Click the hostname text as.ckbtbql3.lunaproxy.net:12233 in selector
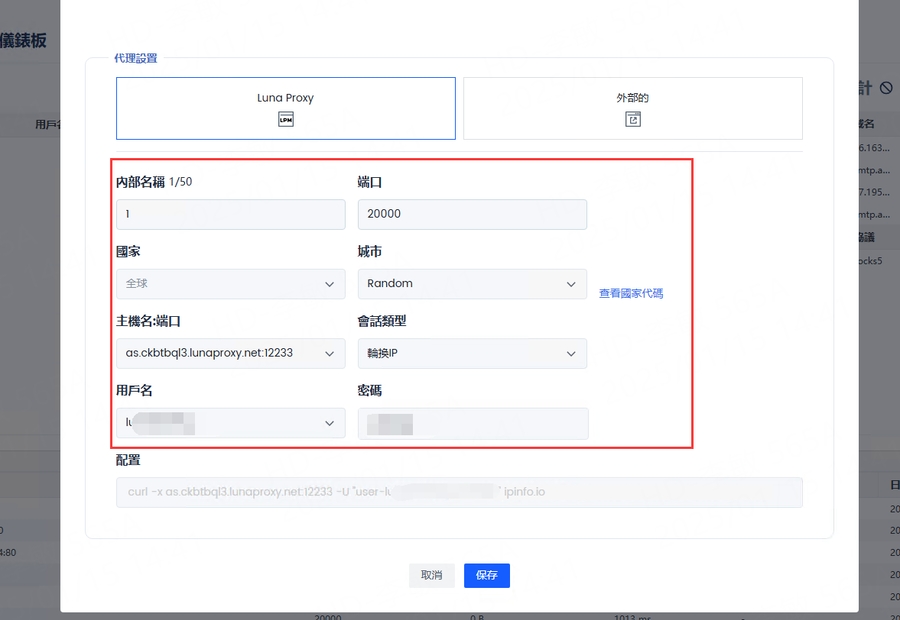Viewport: 900px width, 620px height. [209, 354]
